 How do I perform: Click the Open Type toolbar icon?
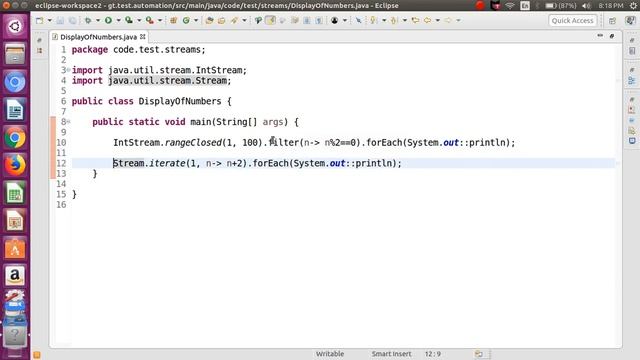click(209, 20)
